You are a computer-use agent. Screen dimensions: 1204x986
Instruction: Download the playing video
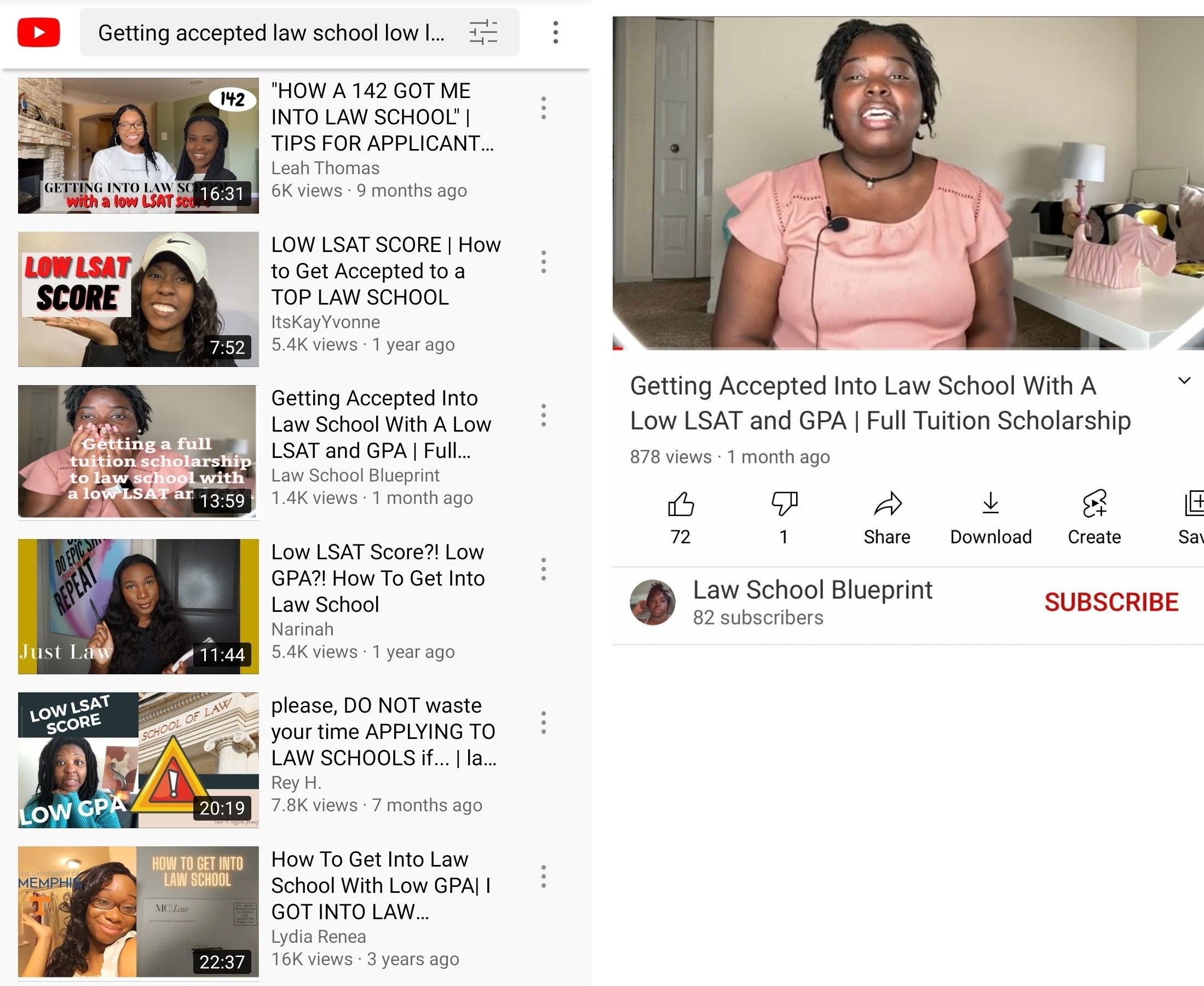pos(990,504)
